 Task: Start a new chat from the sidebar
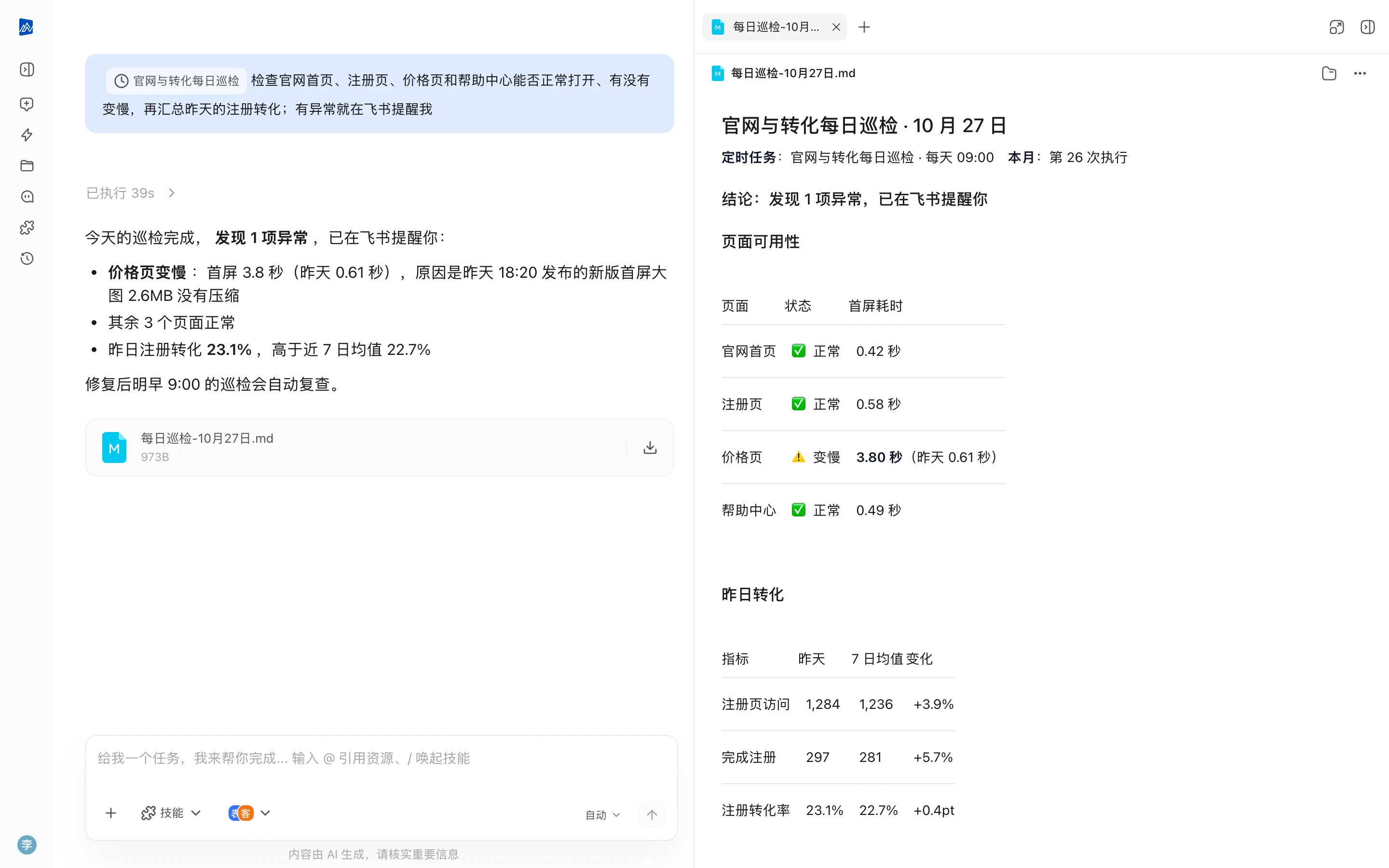27,104
